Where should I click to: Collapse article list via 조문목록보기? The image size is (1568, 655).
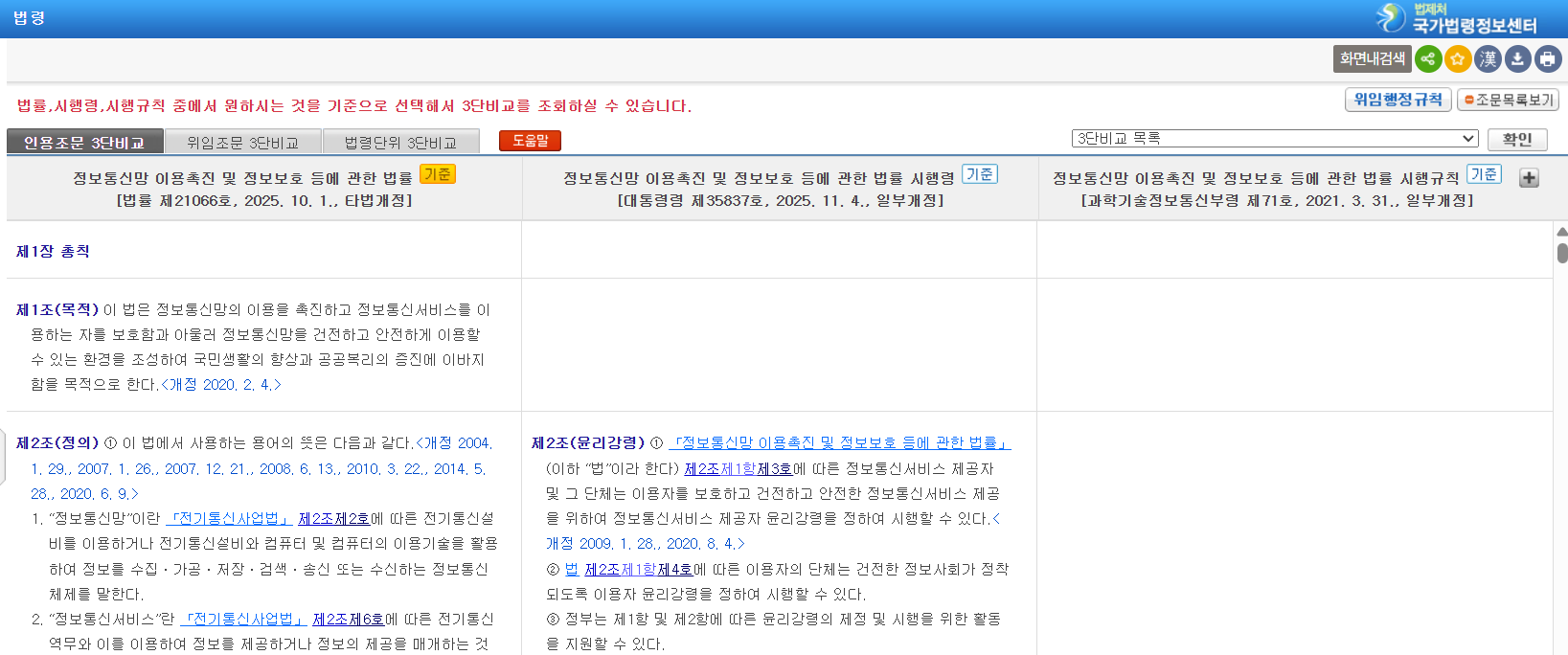click(x=1508, y=100)
